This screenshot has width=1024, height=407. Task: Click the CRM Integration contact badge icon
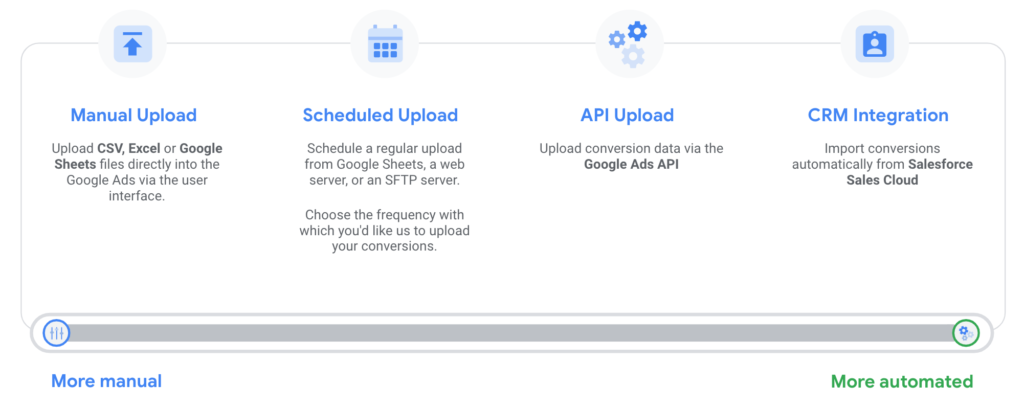[874, 44]
